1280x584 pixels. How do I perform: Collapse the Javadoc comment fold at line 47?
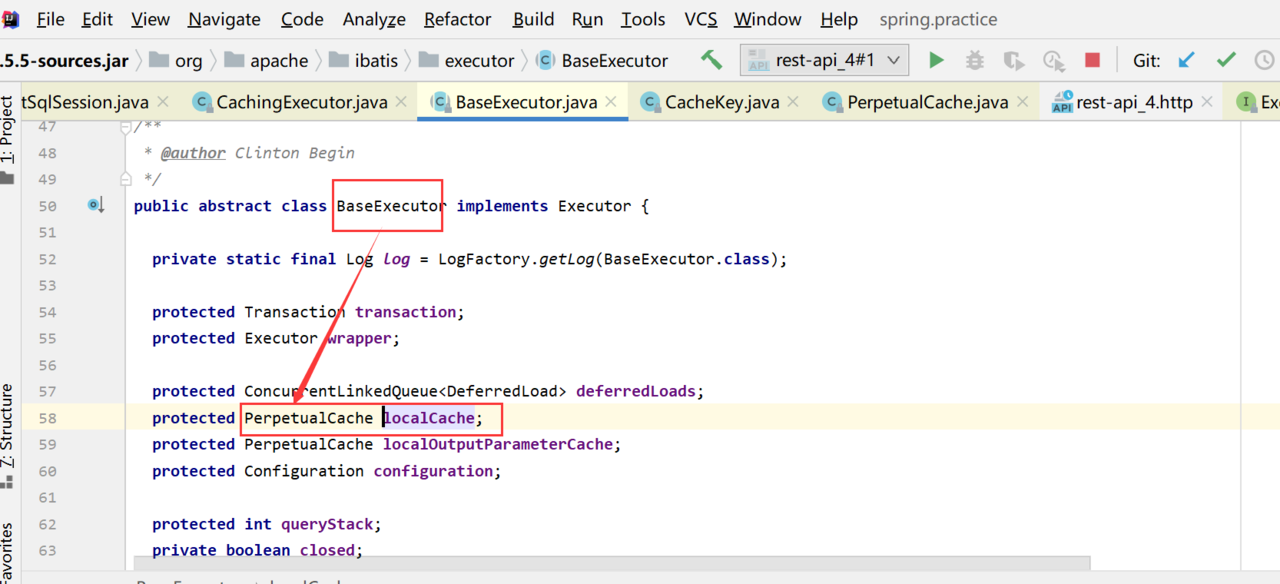[x=125, y=127]
